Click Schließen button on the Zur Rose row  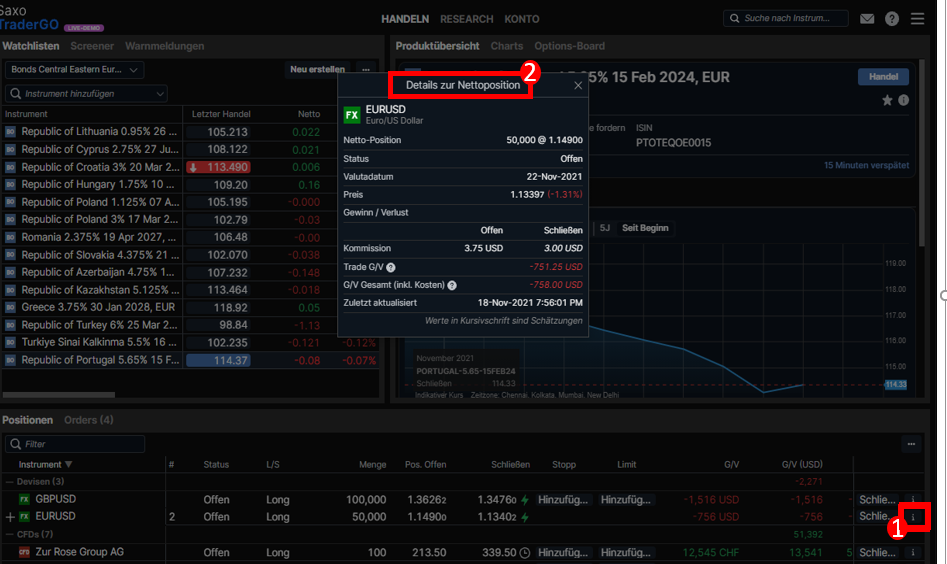point(878,553)
